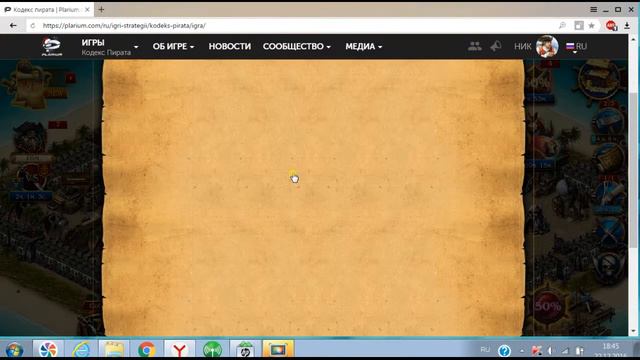The image size is (640, 360).
Task: Click the ИГРЫ heading text
Action: pyautogui.click(x=93, y=42)
